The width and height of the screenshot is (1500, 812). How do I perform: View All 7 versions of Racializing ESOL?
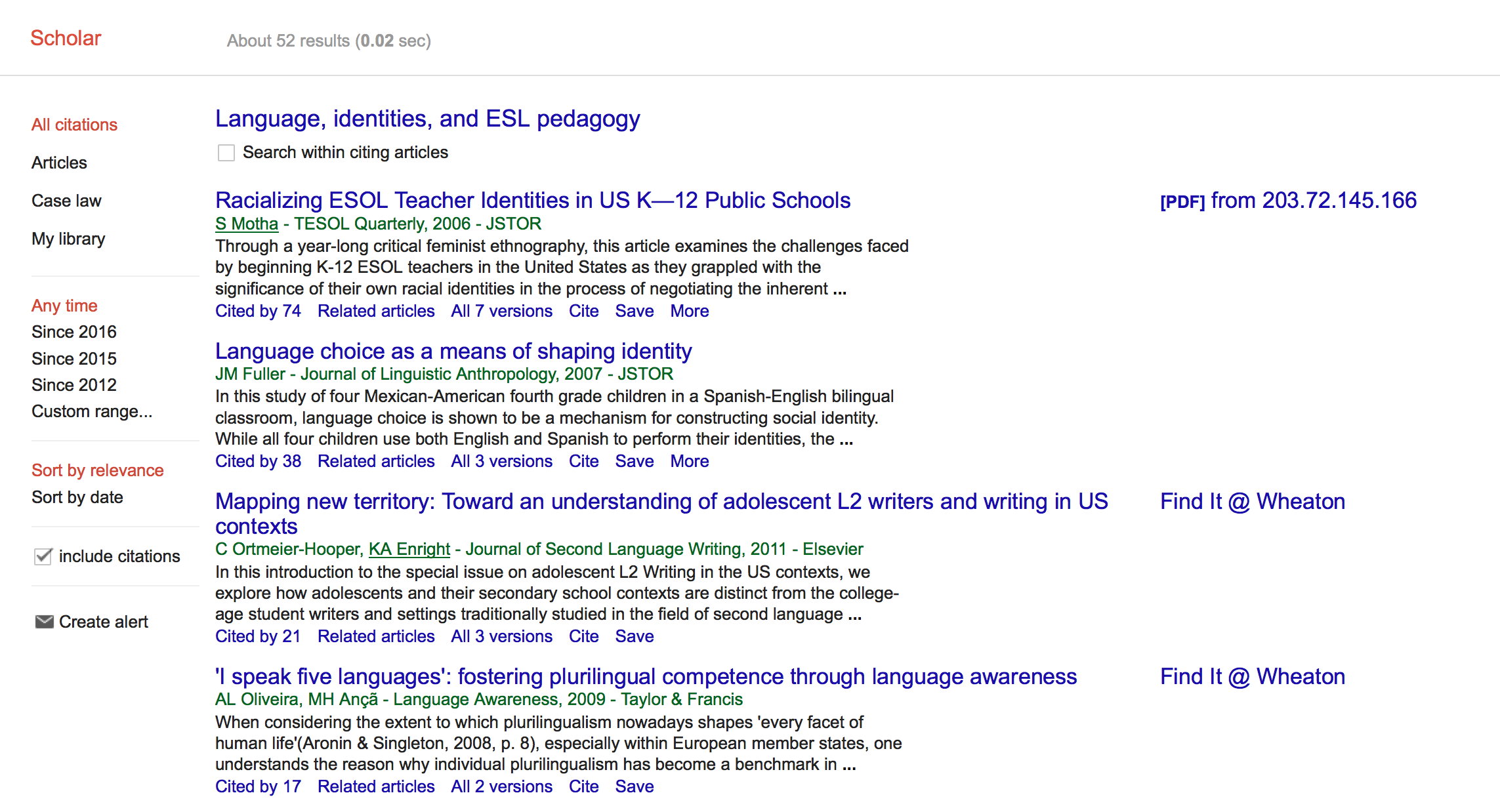(501, 311)
